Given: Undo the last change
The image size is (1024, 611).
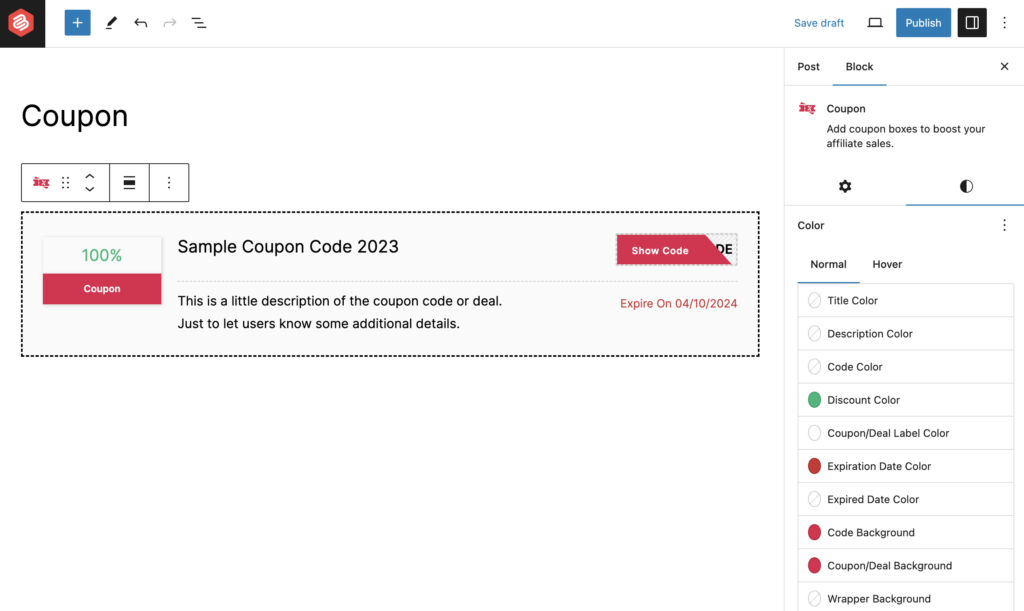Looking at the screenshot, I should [x=140, y=22].
